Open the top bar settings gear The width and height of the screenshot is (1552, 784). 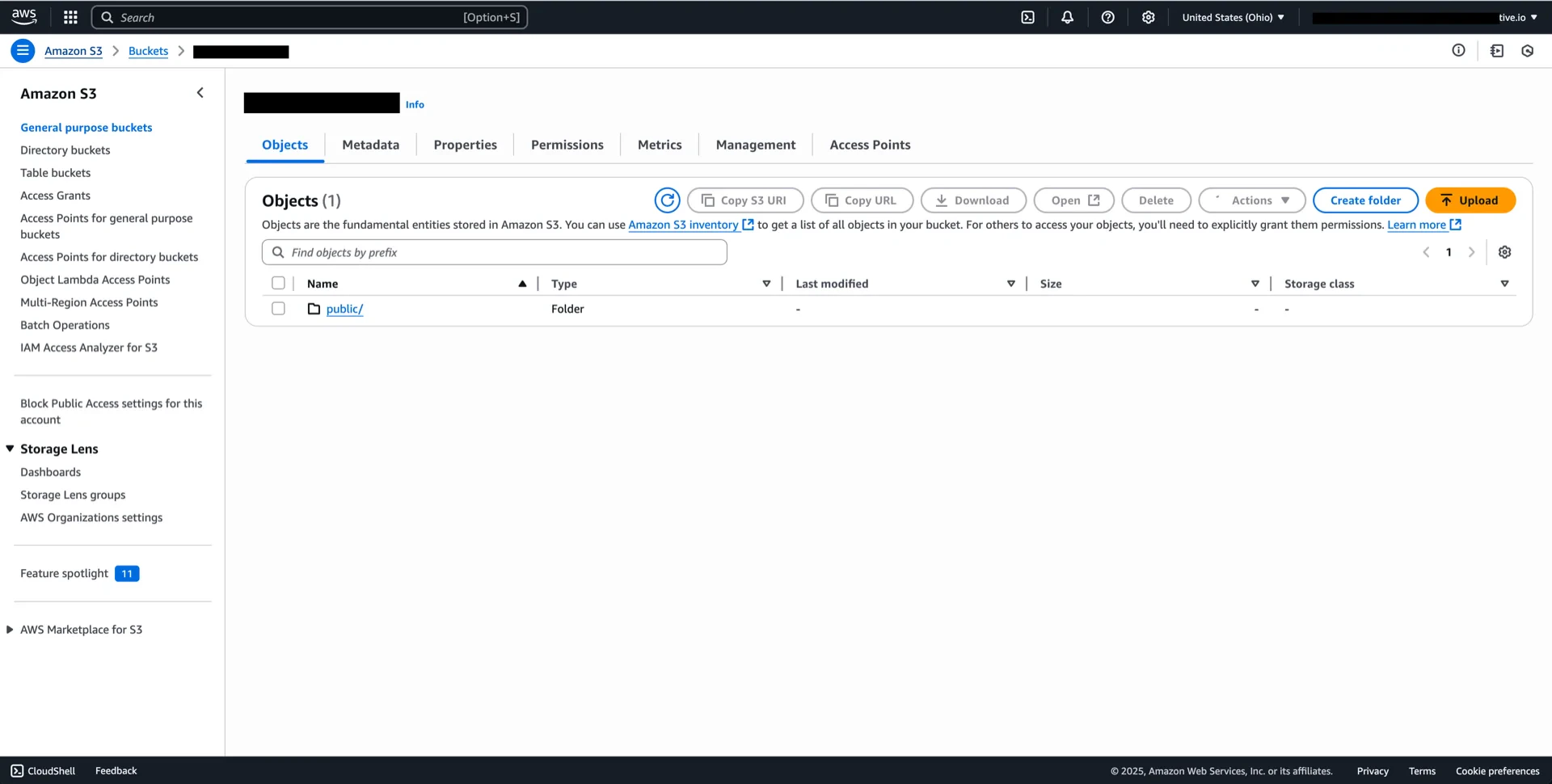pyautogui.click(x=1148, y=17)
